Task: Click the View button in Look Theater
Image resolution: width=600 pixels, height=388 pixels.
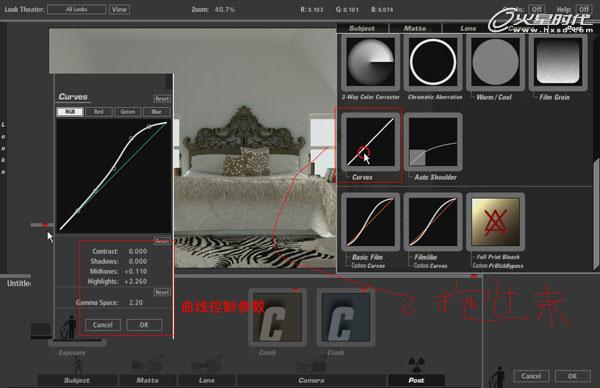Action: click(x=119, y=9)
